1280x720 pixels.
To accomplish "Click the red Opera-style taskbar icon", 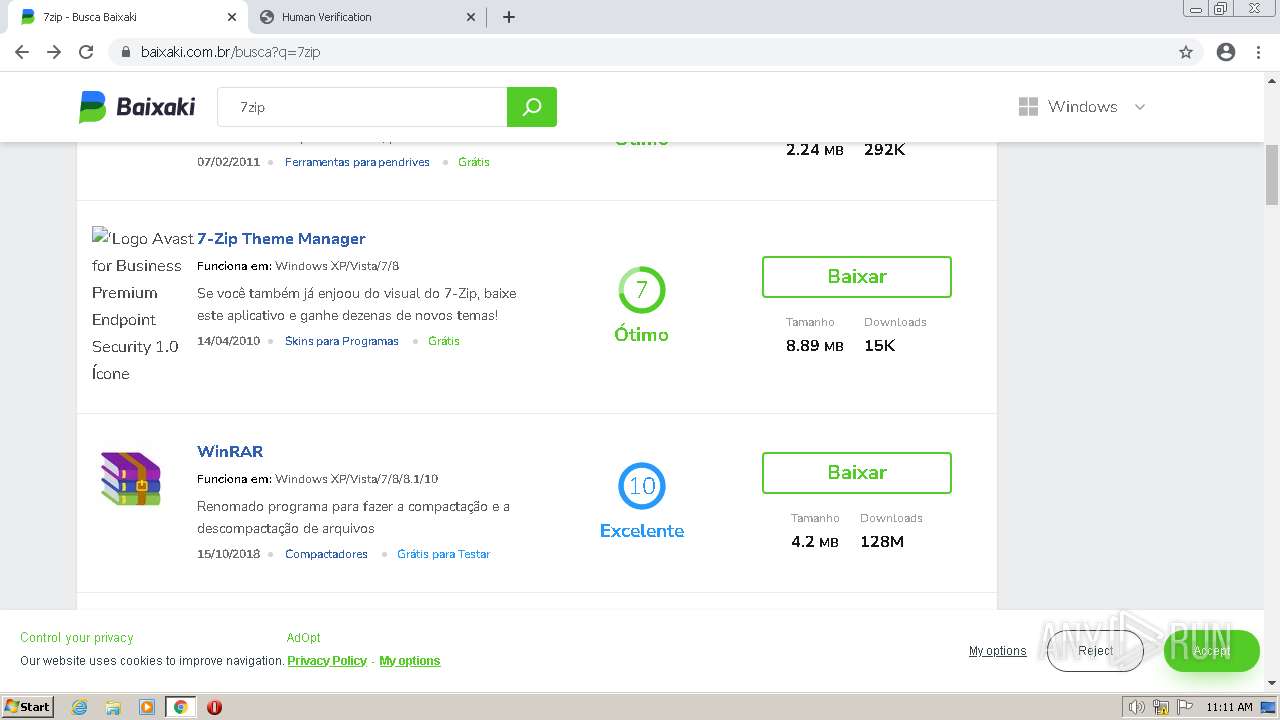I will click(214, 707).
